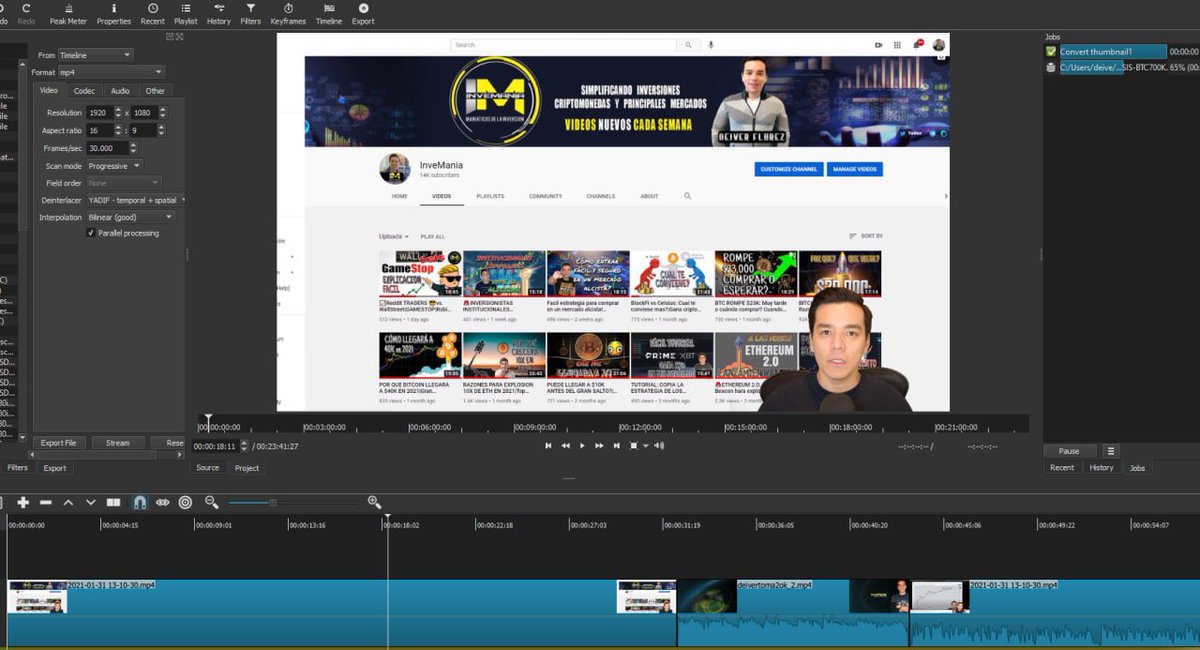The width and height of the screenshot is (1200, 650).
Task: Lift the clip with the up-chevron icon
Action: point(68,502)
